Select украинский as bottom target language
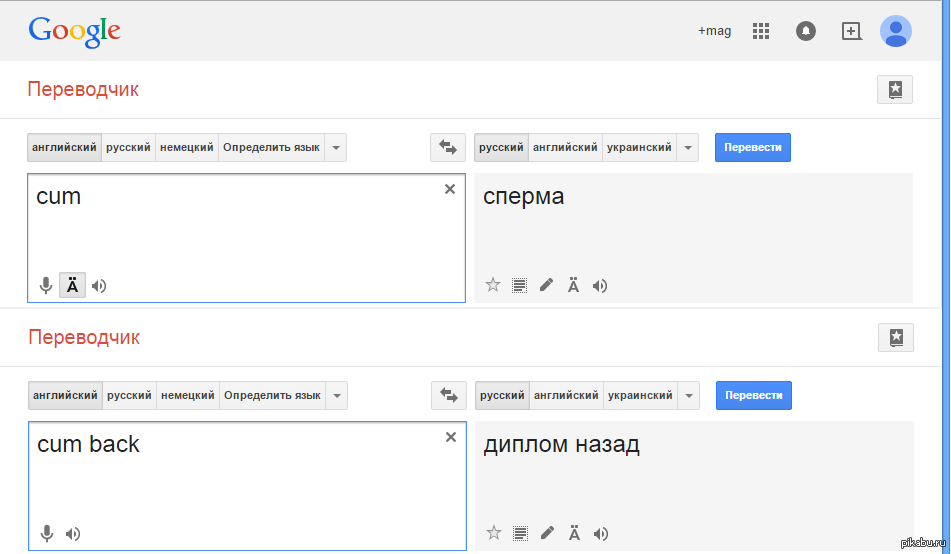The width and height of the screenshot is (951, 554). point(640,396)
